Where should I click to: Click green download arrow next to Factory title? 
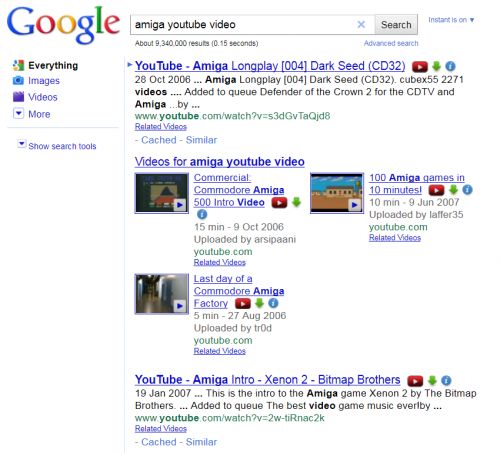pos(259,303)
